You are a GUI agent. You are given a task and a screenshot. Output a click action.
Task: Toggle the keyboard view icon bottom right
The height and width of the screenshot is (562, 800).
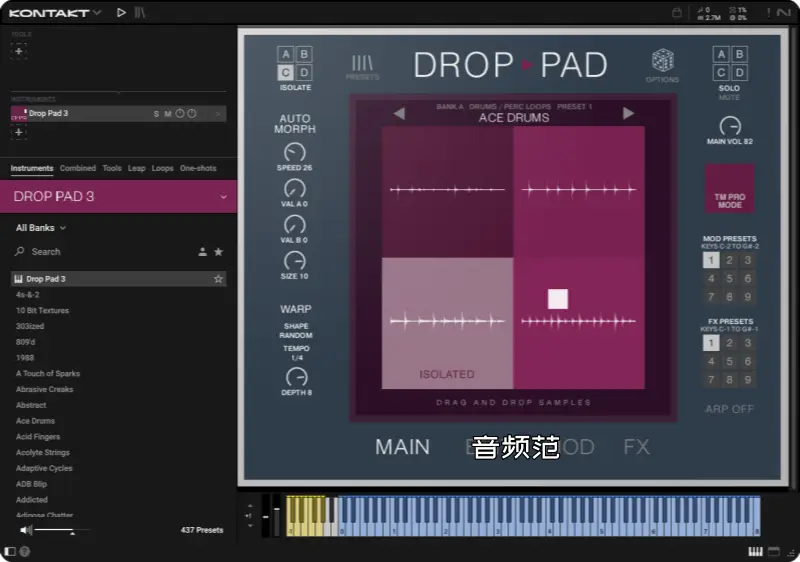[x=755, y=551]
